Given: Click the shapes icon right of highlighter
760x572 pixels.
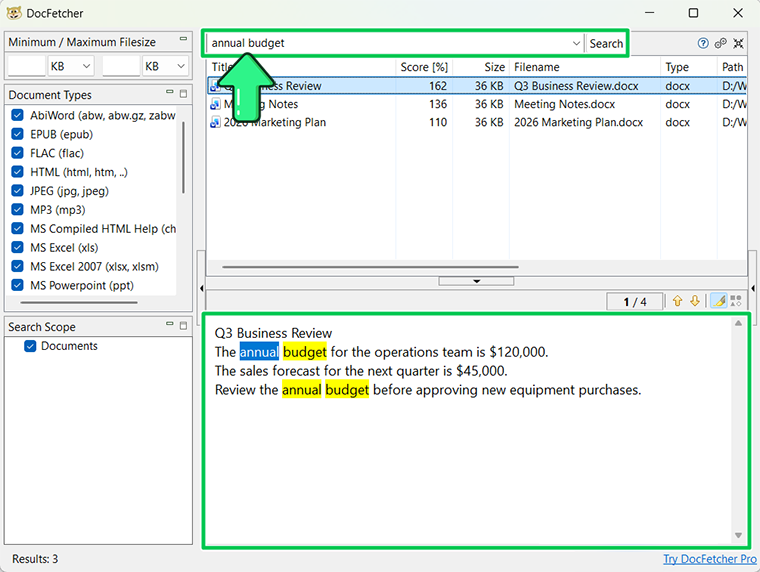Looking at the screenshot, I should pos(736,301).
